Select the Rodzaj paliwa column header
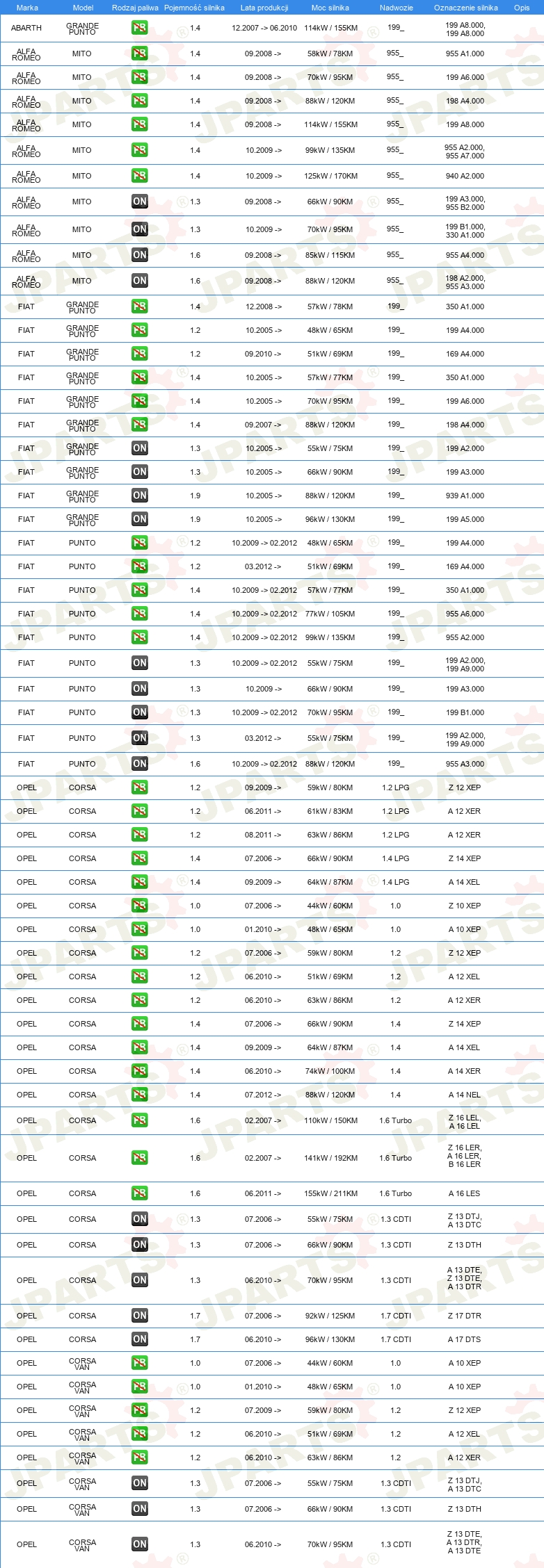 click(x=135, y=8)
